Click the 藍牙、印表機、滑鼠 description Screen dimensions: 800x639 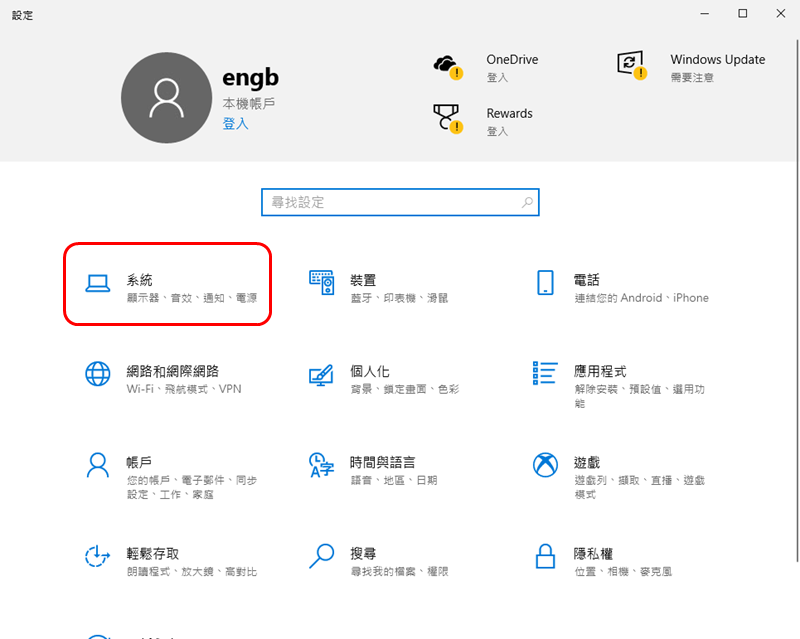[399, 298]
